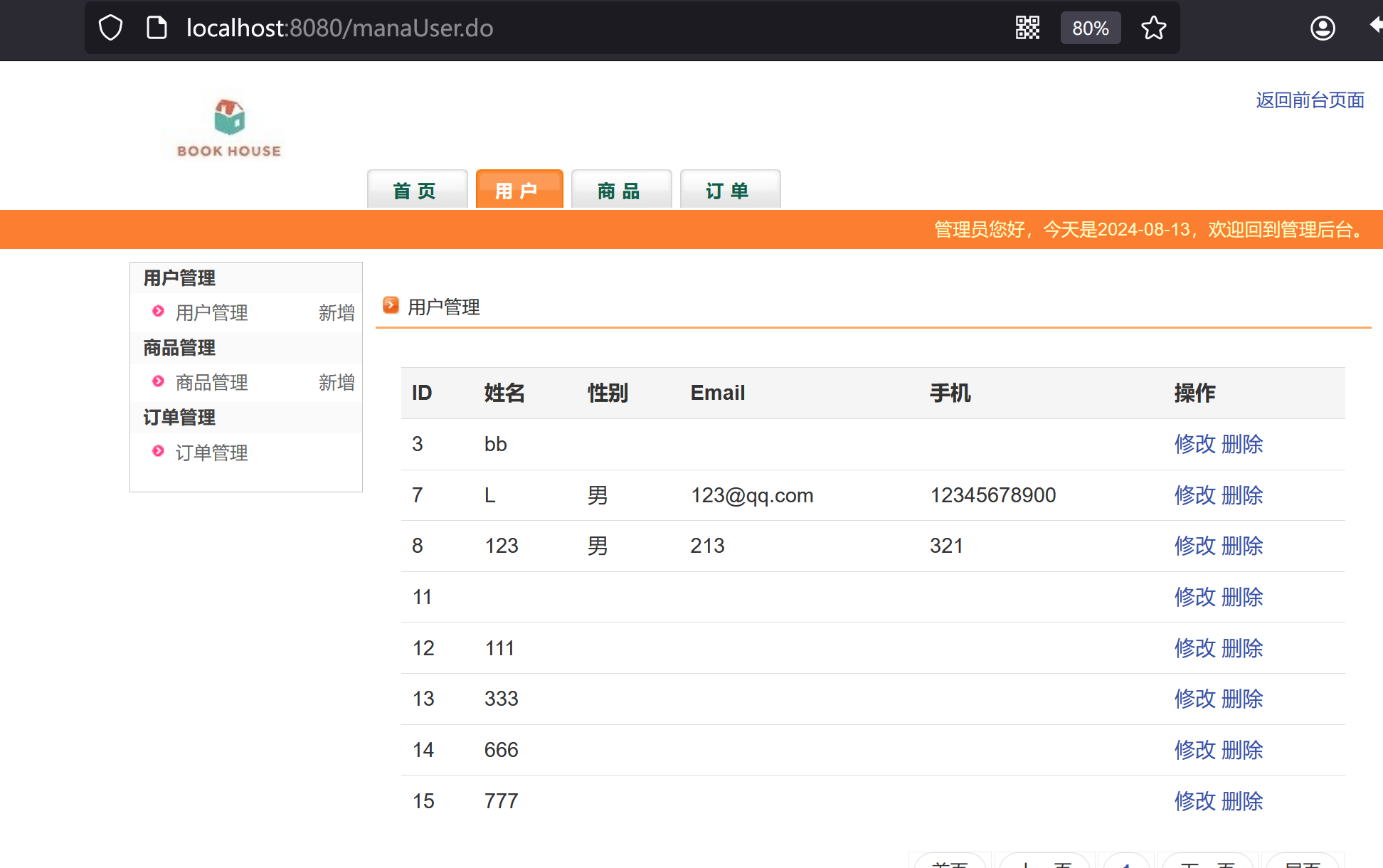Click the email cell 213

pyautogui.click(x=707, y=546)
